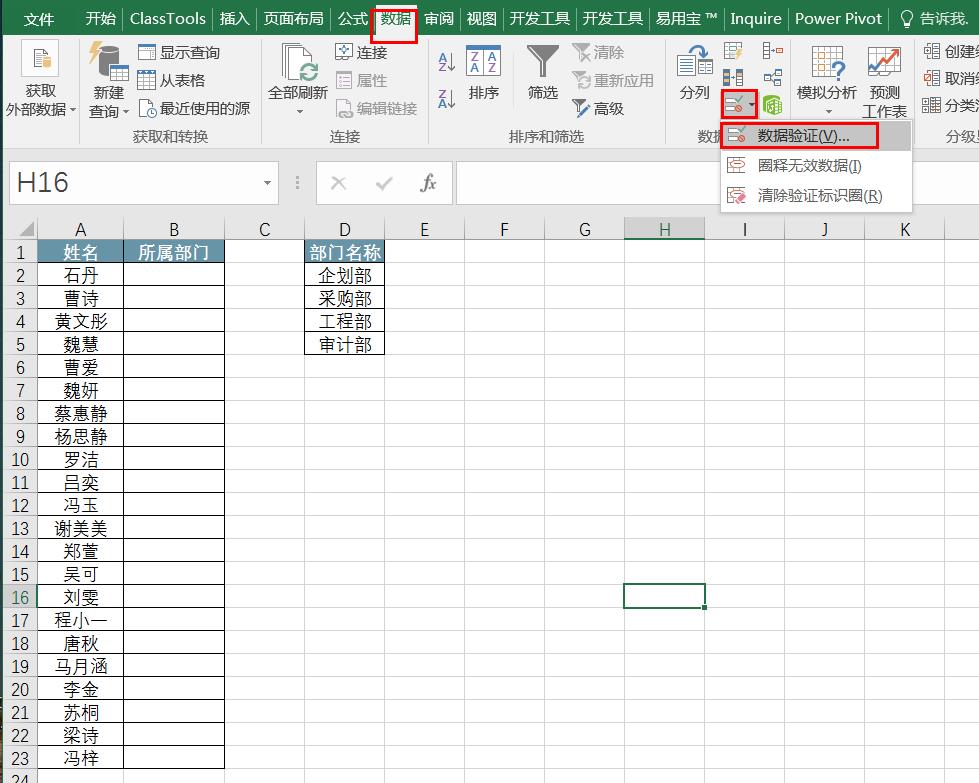Viewport: 979px width, 783px height.
Task: Choose 数据验证(V)... from the menu
Action: (816, 135)
